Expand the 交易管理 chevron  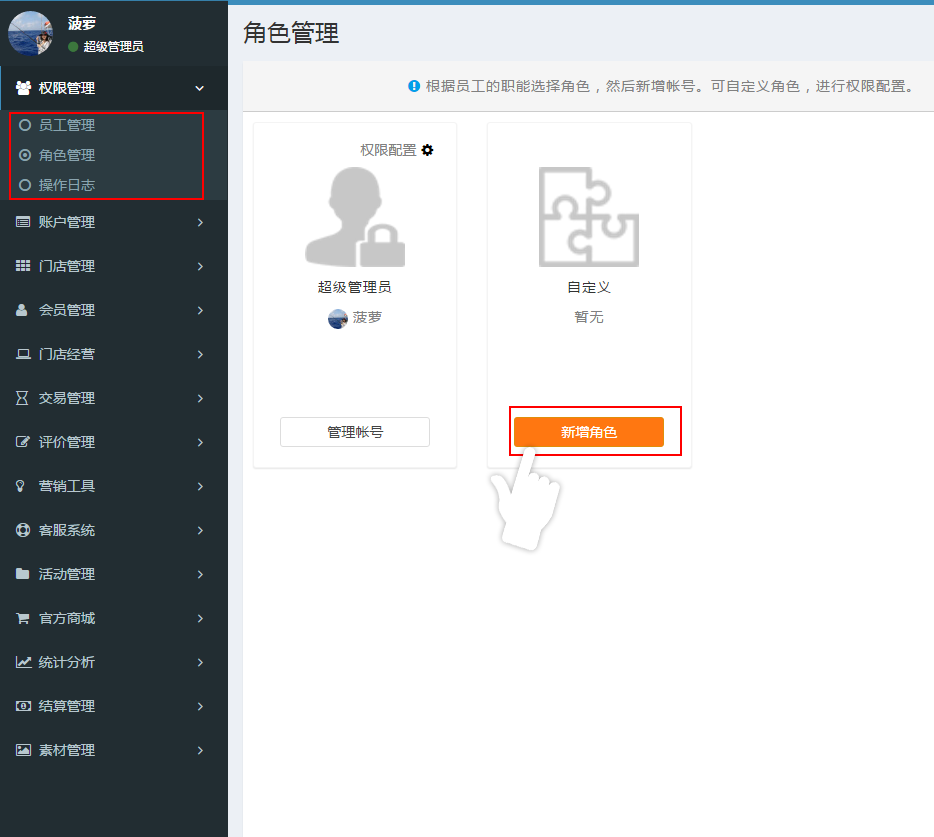[x=200, y=399]
